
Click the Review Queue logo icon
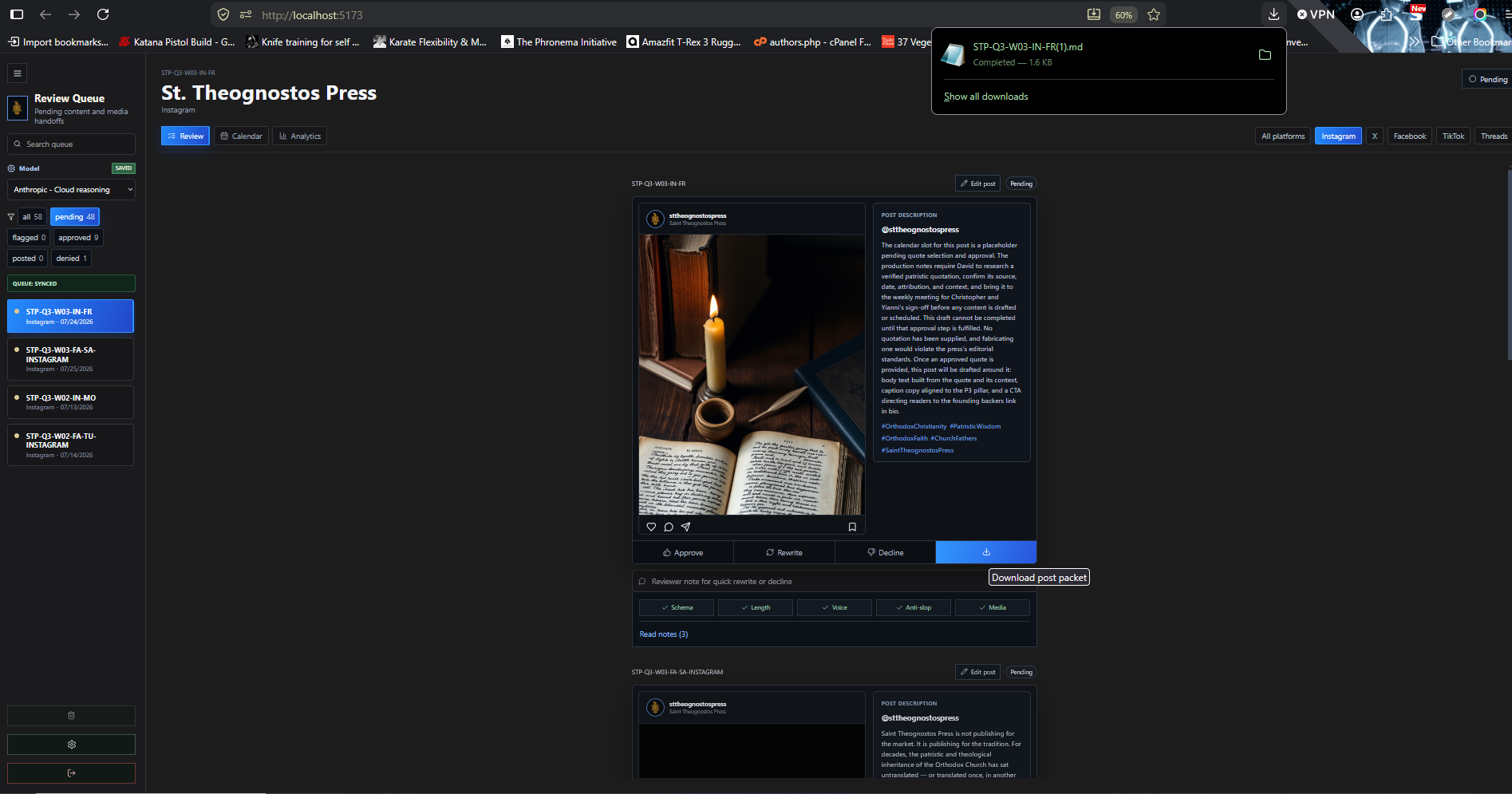pyautogui.click(x=18, y=108)
